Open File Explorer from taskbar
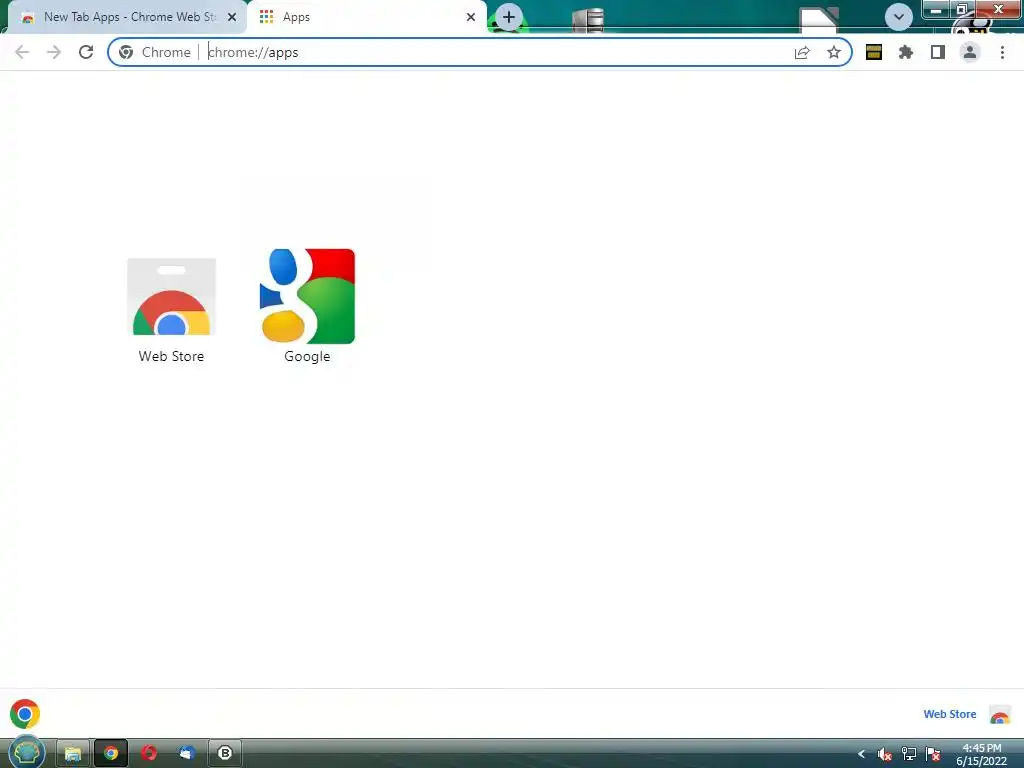Viewport: 1024px width, 768px height. (x=72, y=753)
